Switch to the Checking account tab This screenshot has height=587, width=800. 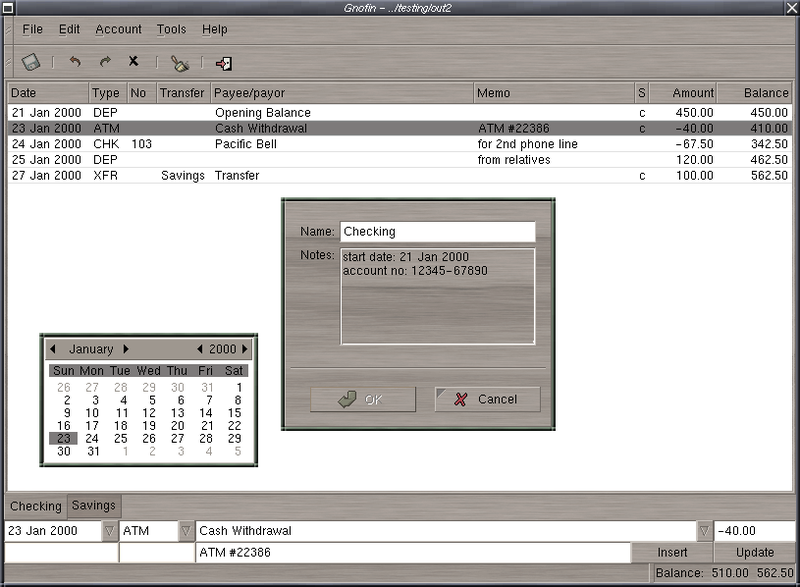tap(36, 506)
